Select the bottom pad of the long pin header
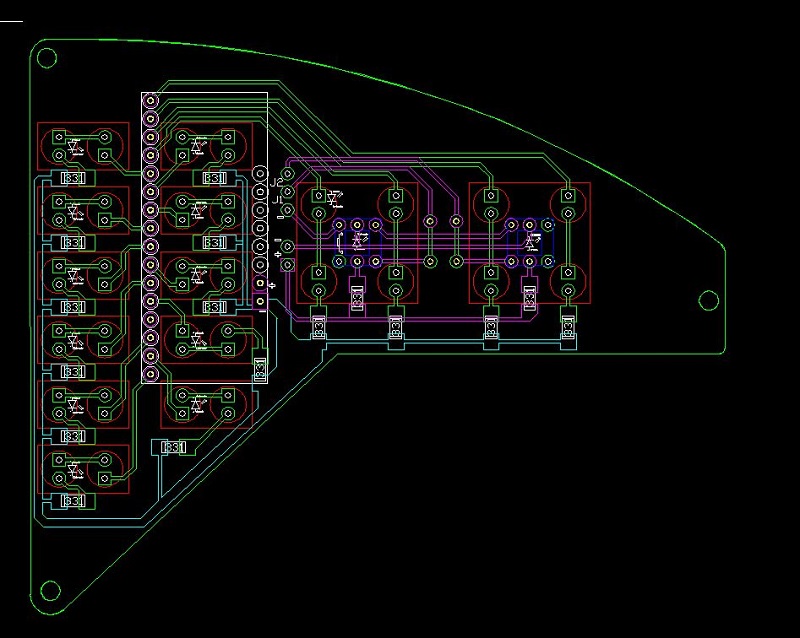Viewport: 800px width, 638px height. coord(150,374)
